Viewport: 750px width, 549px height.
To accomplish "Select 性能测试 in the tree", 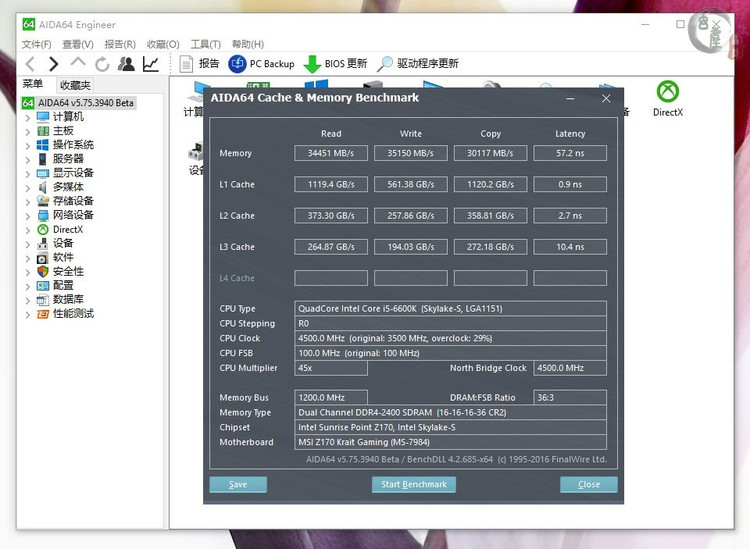I will [73, 314].
